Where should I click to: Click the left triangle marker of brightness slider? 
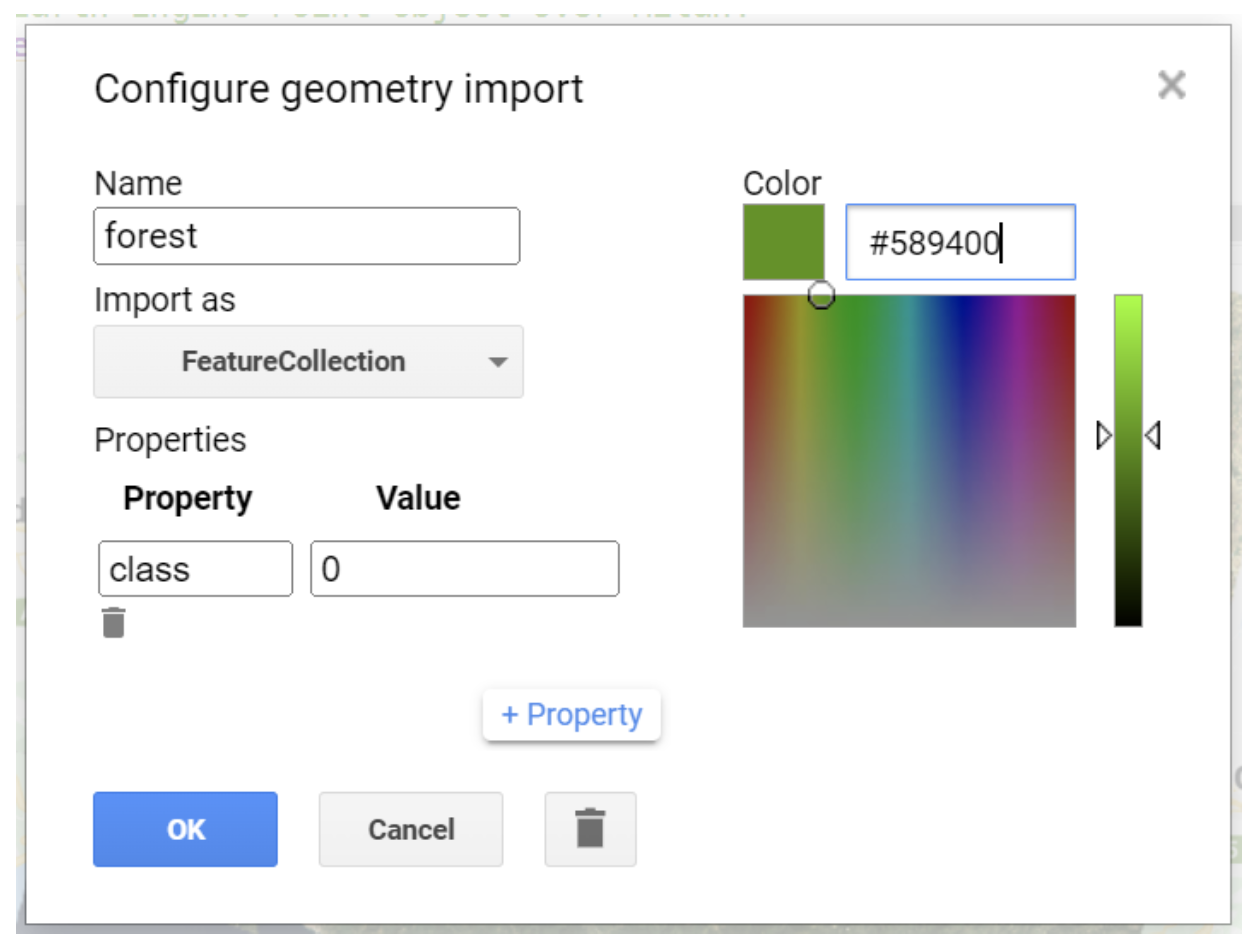click(1104, 436)
